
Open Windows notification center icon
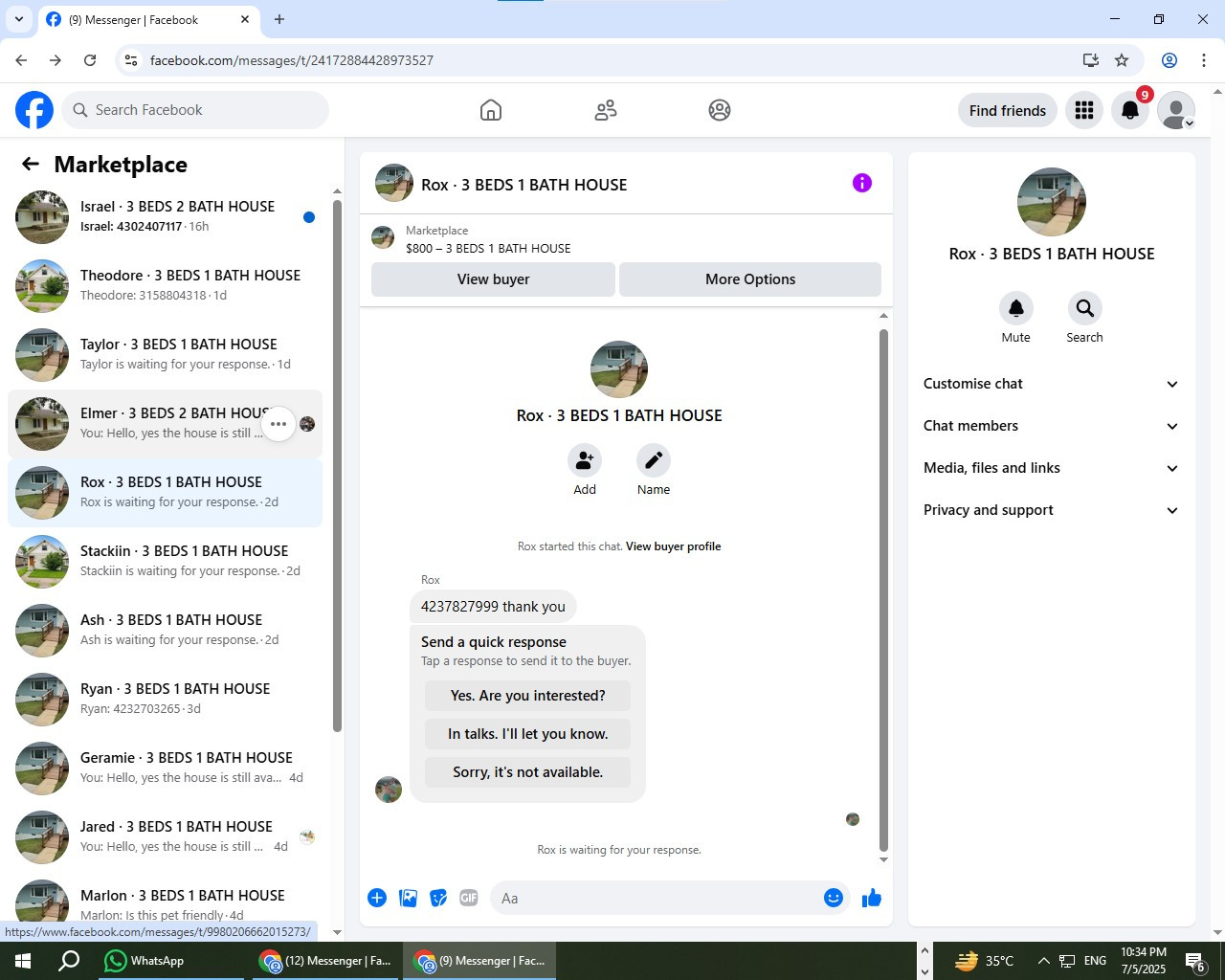(x=1195, y=961)
